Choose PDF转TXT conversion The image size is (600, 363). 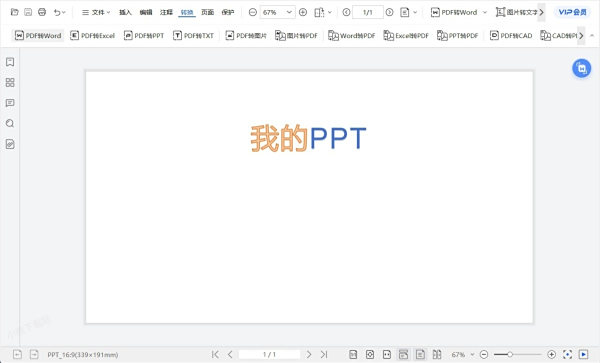coord(193,36)
